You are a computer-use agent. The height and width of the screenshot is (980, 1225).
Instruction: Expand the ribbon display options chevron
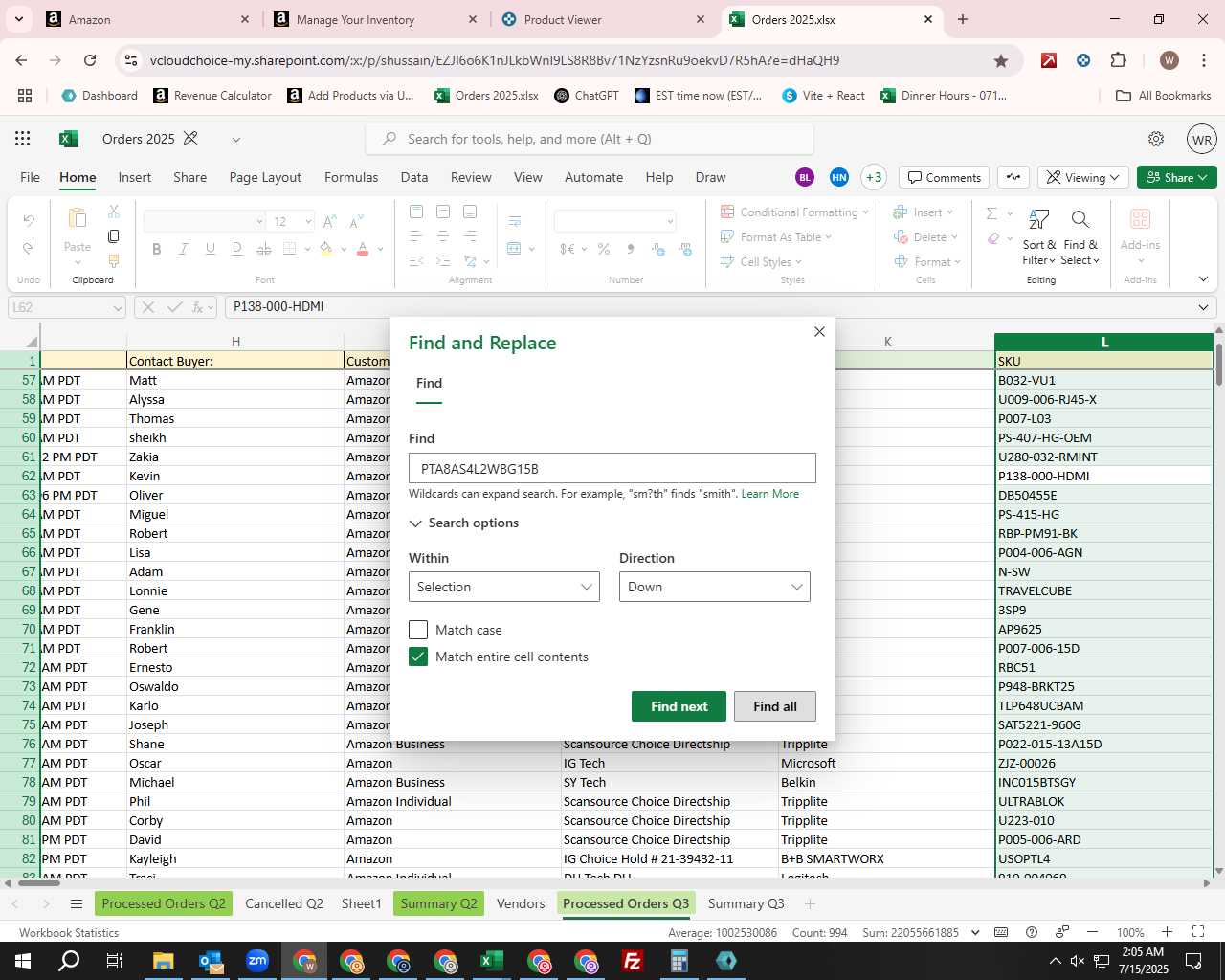[1203, 279]
